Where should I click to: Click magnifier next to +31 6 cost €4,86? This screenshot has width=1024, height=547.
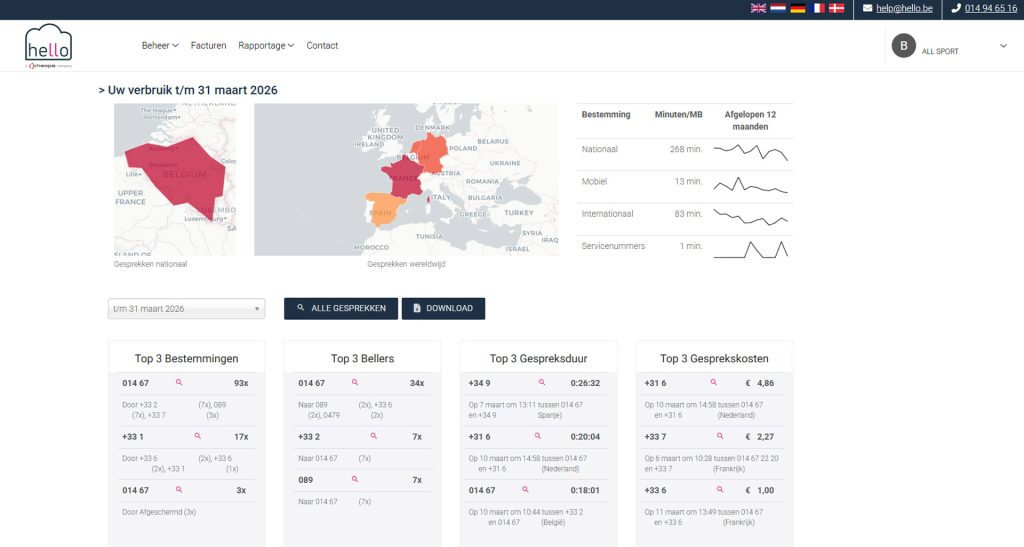(x=714, y=383)
